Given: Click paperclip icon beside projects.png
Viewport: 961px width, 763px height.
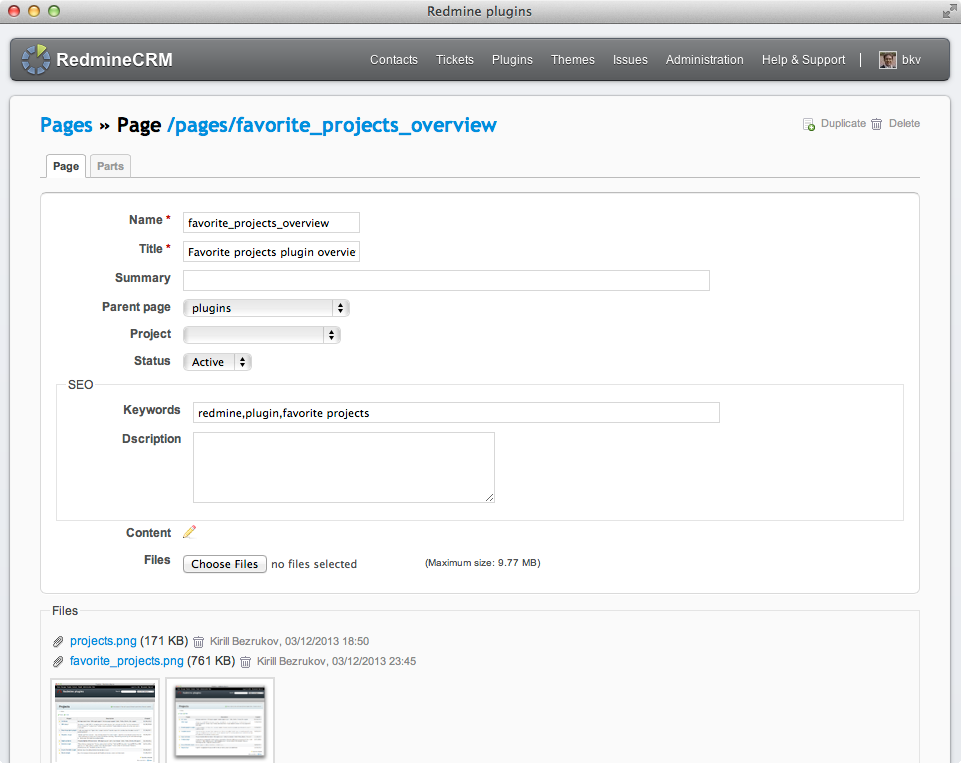Looking at the screenshot, I should click(58, 641).
